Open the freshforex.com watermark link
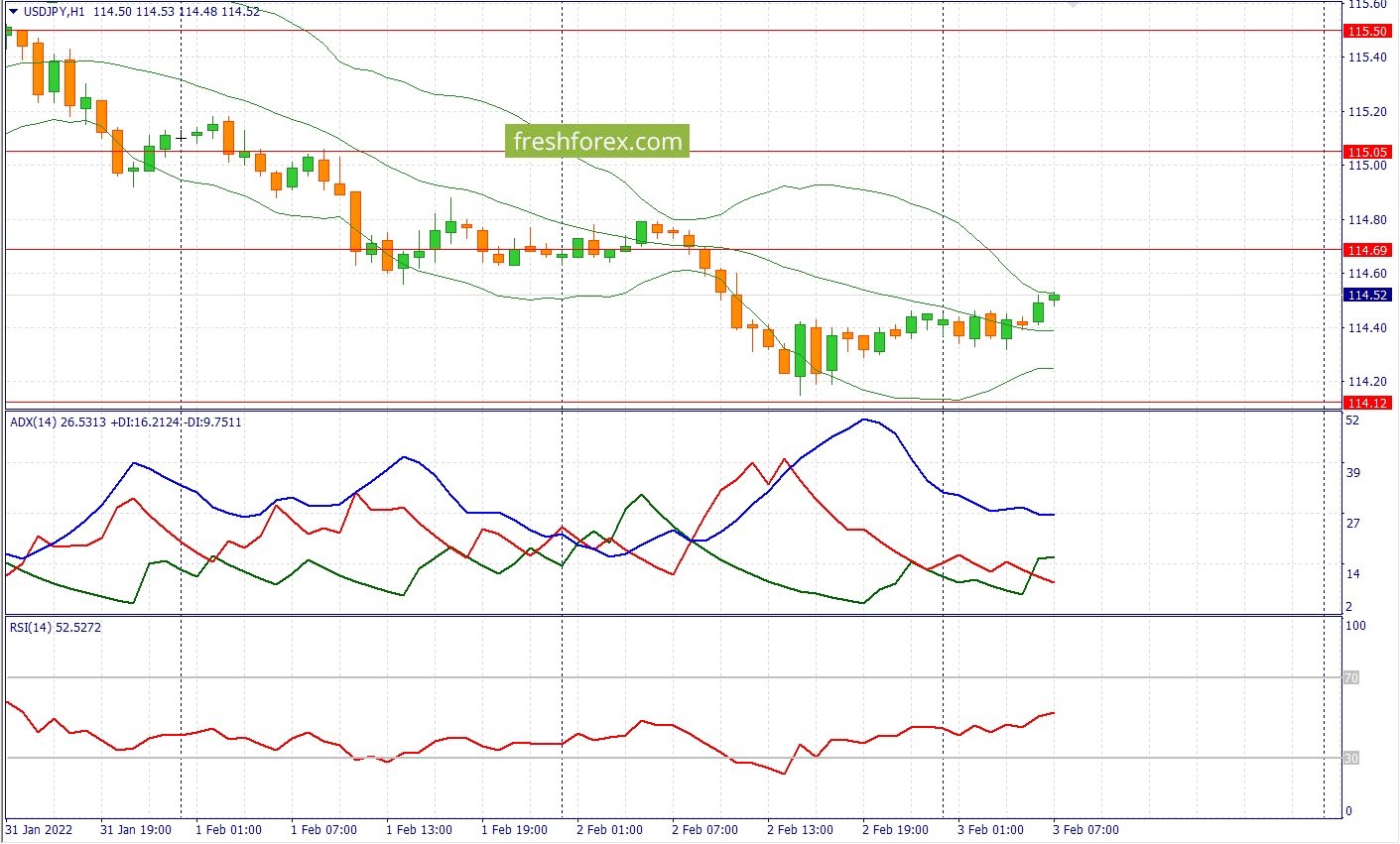Image resolution: width=1400 pixels, height=844 pixels. tap(597, 142)
